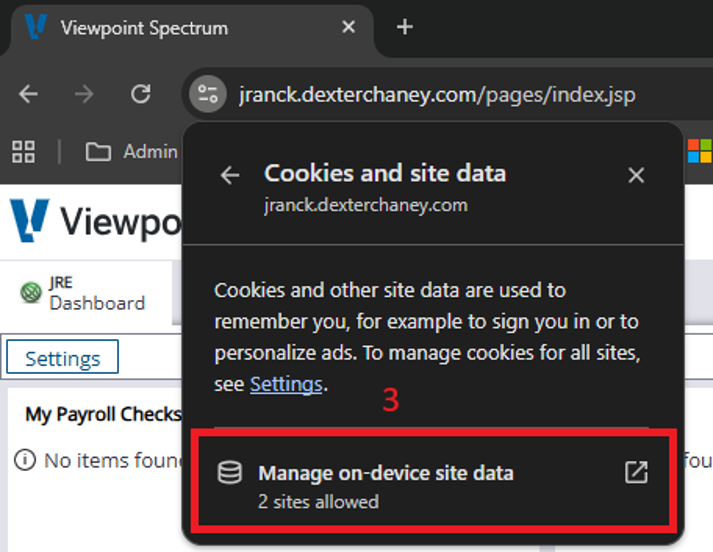Viewport: 713px width, 552px height.
Task: Close the Viewpoint Spectrum tab
Action: pyautogui.click(x=348, y=27)
